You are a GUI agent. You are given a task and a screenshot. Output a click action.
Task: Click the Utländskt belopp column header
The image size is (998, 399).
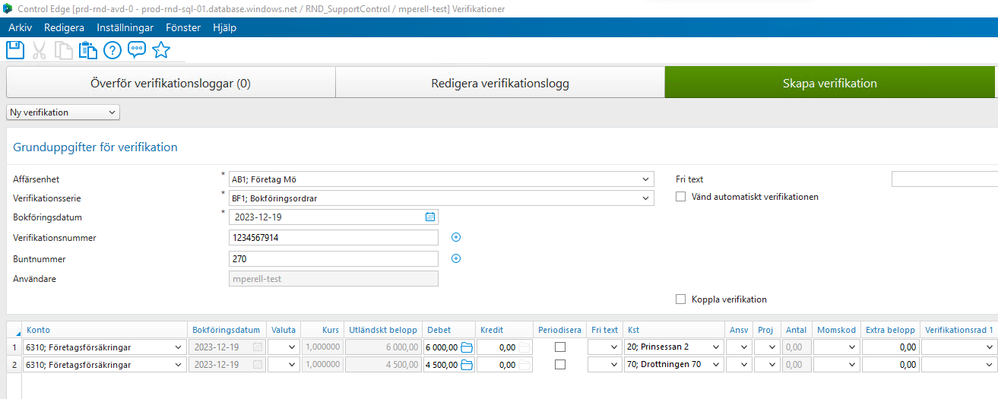click(383, 330)
